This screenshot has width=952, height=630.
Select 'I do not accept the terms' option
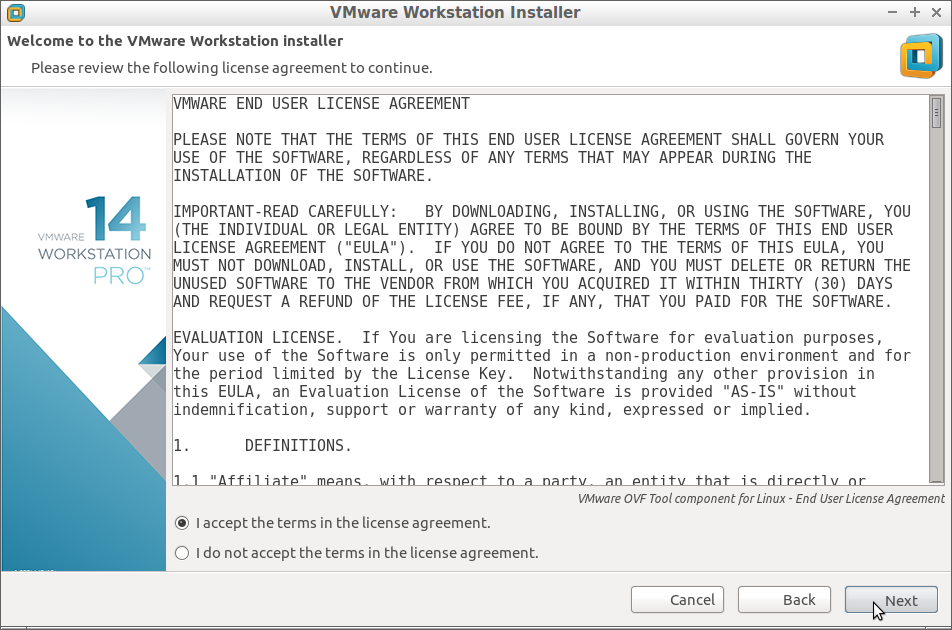pyautogui.click(x=182, y=553)
